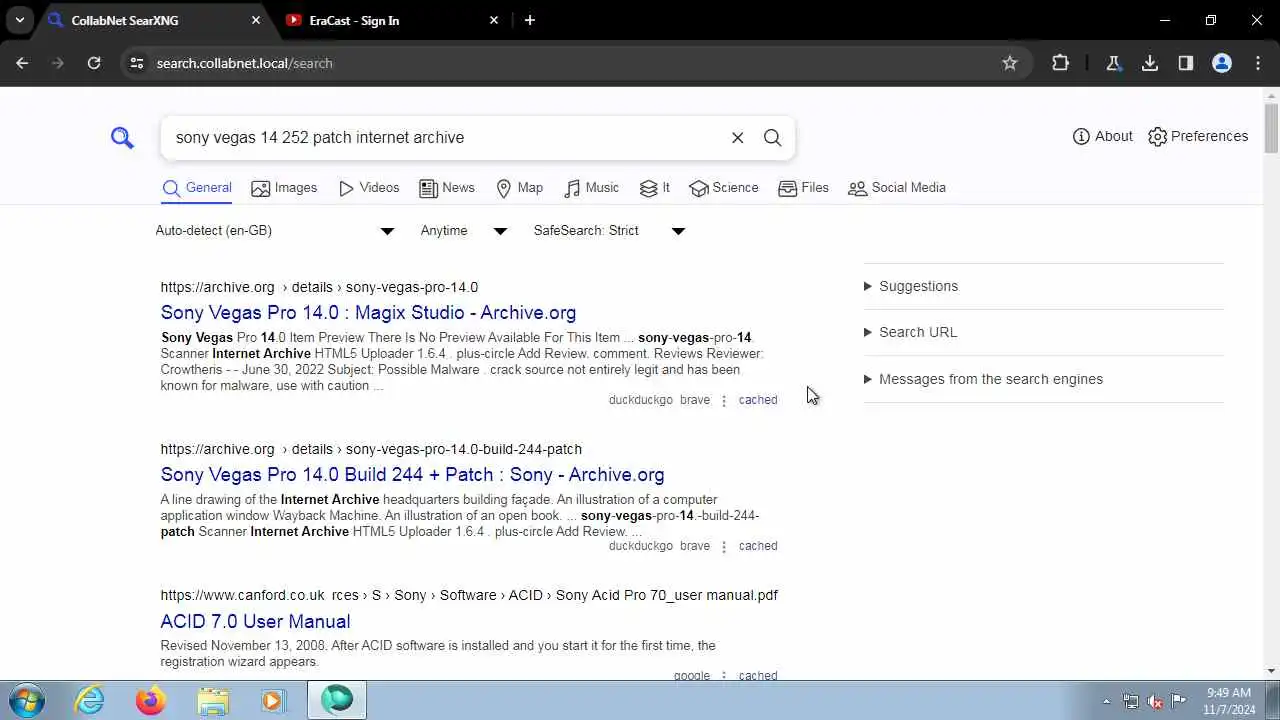The height and width of the screenshot is (720, 1280).
Task: Open Windows Explorer folder from taskbar
Action: [213, 700]
